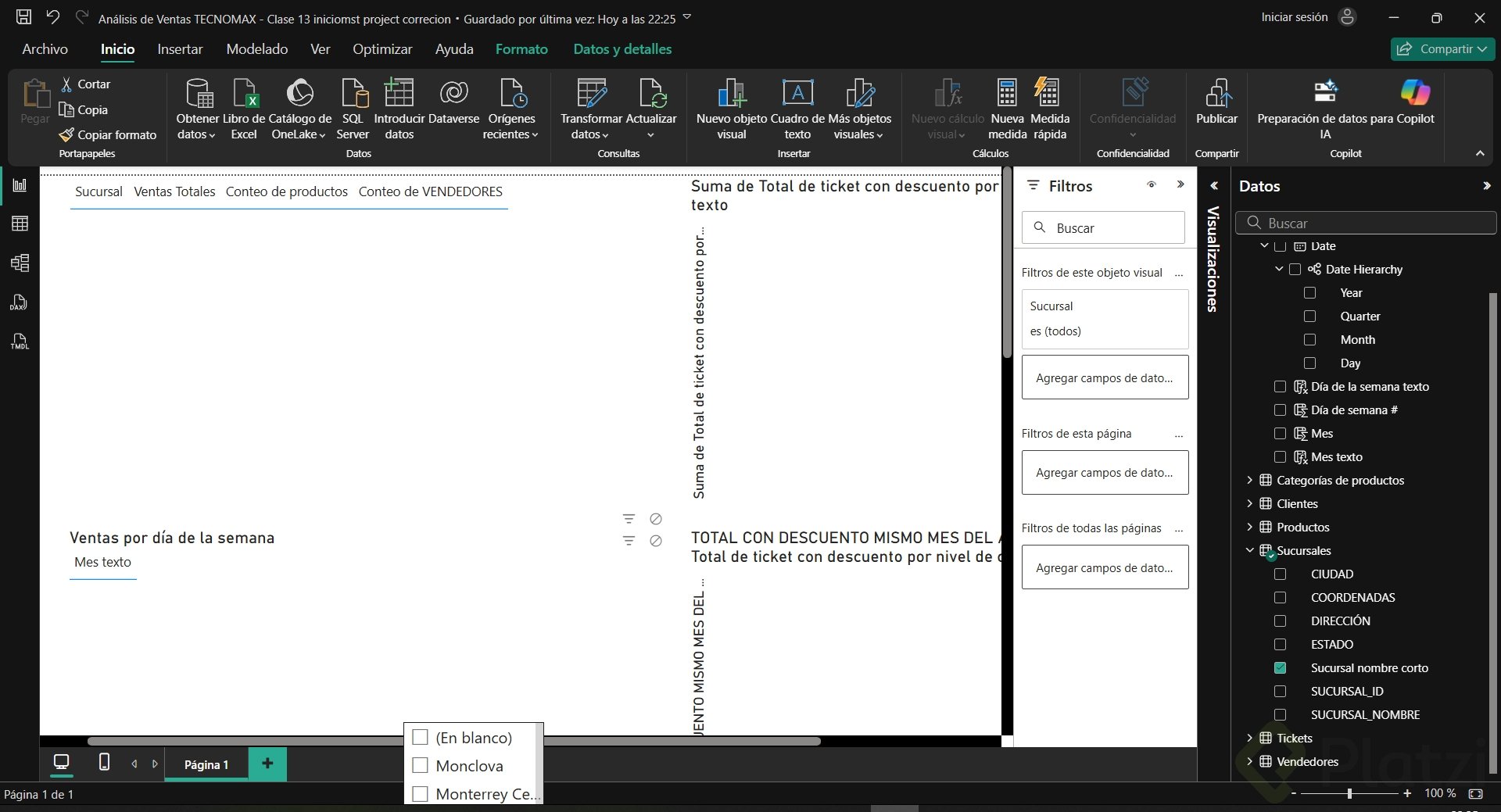Open Dataverse data source

(453, 102)
